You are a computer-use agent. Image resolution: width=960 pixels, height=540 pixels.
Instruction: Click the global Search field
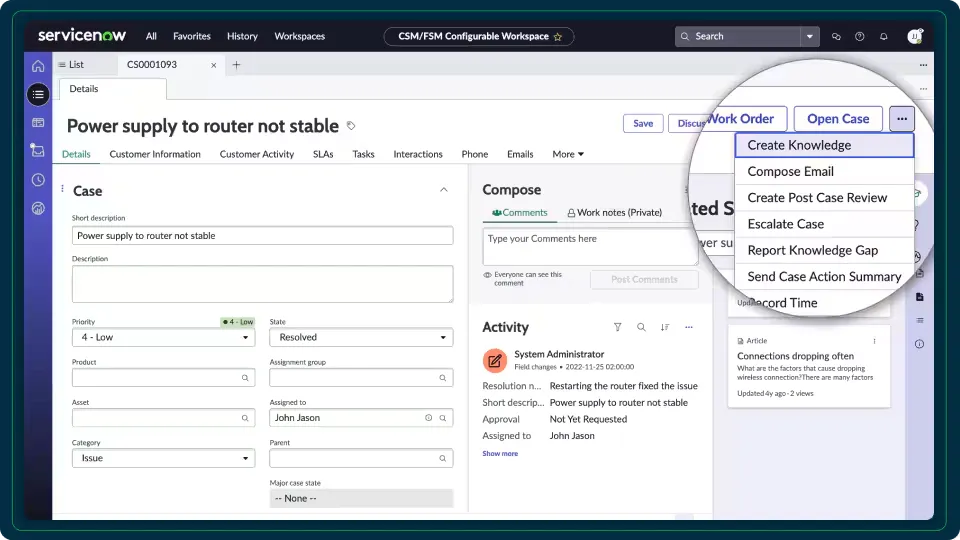738,37
